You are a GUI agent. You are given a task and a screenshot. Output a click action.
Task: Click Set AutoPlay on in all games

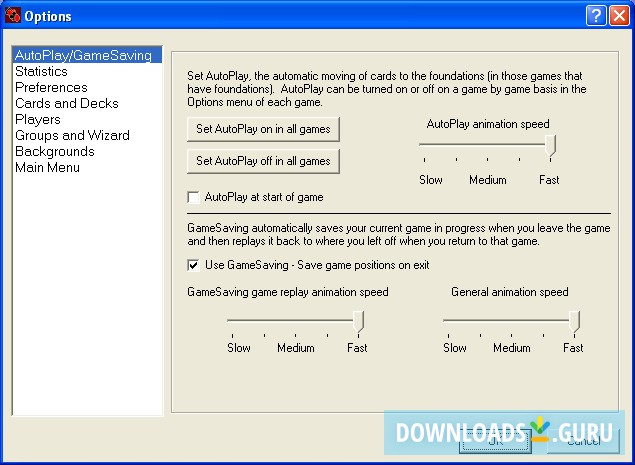pyautogui.click(x=263, y=129)
